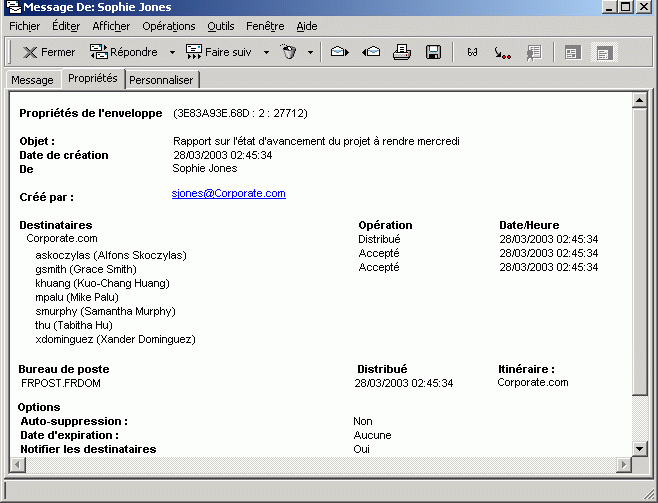This screenshot has width=658, height=503.
Task: Open the Opérations menu
Action: (x=169, y=26)
